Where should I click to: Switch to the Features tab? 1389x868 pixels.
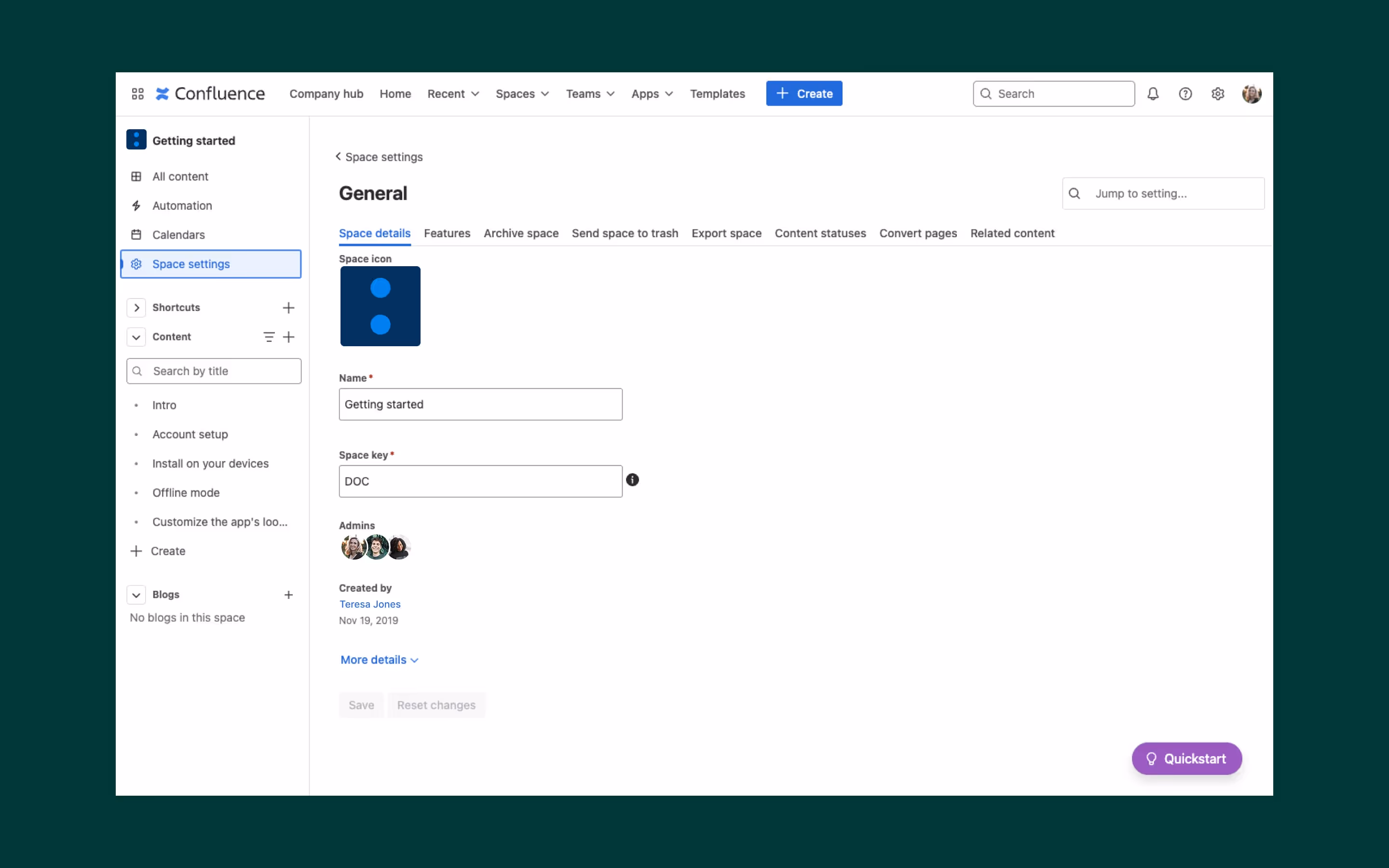pyautogui.click(x=447, y=233)
